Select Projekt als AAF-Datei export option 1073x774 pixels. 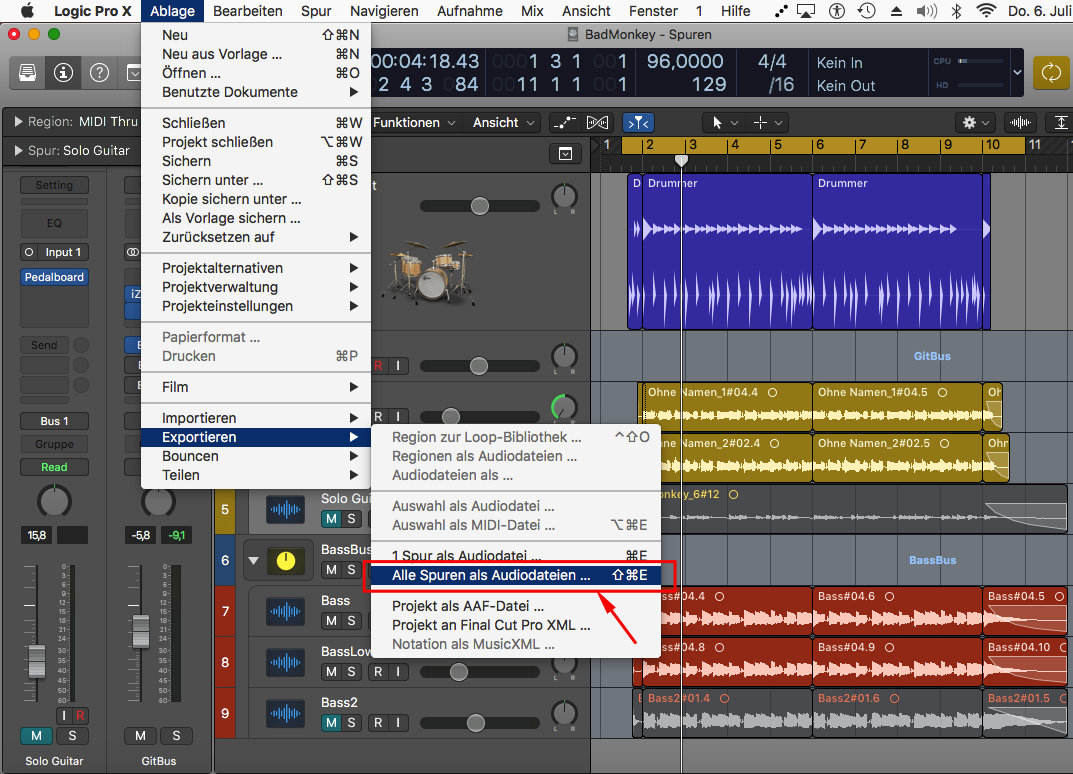(x=515, y=606)
